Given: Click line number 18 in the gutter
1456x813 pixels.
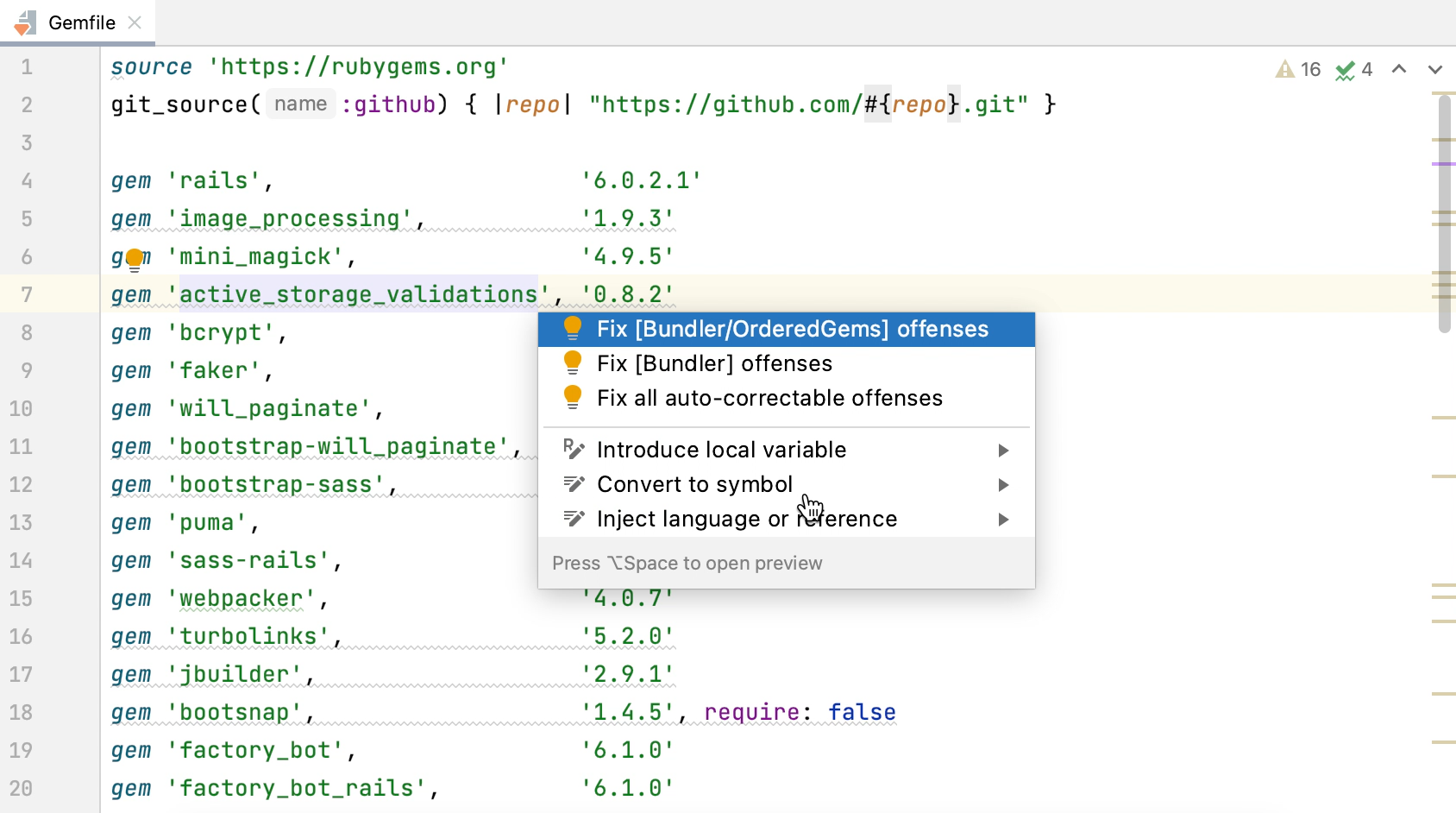Looking at the screenshot, I should pyautogui.click(x=22, y=712).
